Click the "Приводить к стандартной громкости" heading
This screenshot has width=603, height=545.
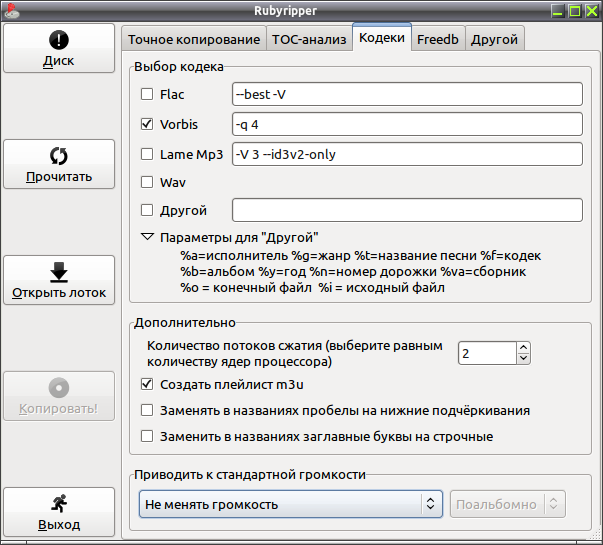click(x=250, y=475)
